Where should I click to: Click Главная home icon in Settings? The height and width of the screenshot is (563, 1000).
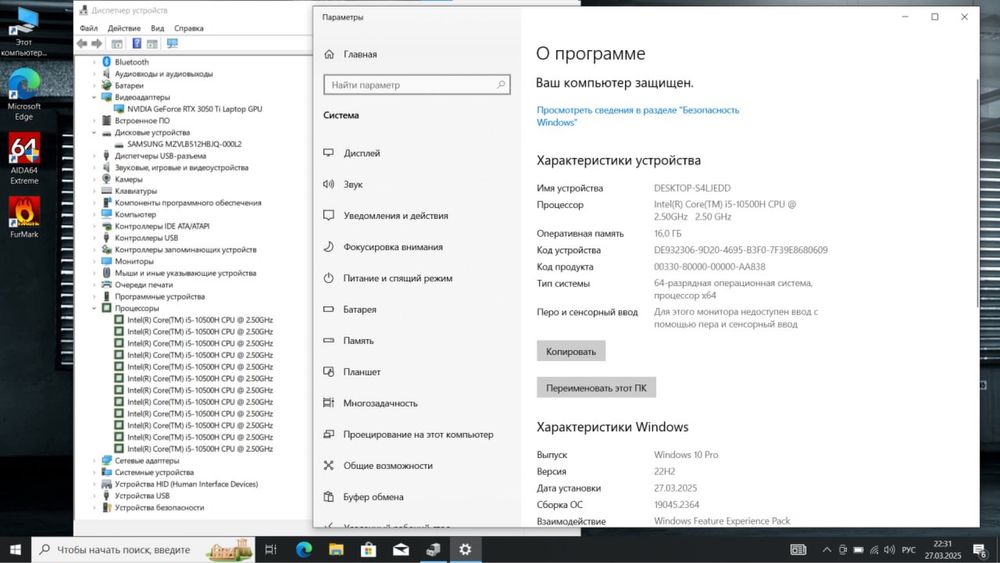click(x=329, y=54)
